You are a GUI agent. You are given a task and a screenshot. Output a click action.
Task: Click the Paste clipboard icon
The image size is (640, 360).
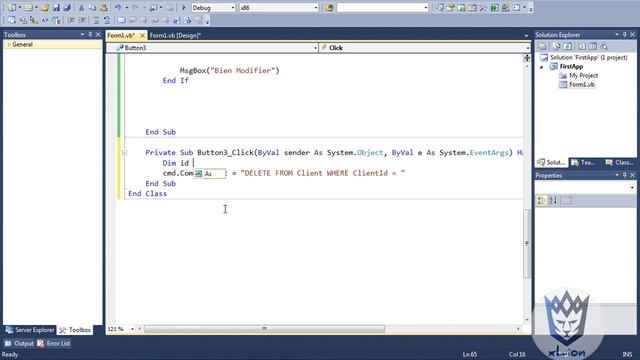[x=104, y=8]
